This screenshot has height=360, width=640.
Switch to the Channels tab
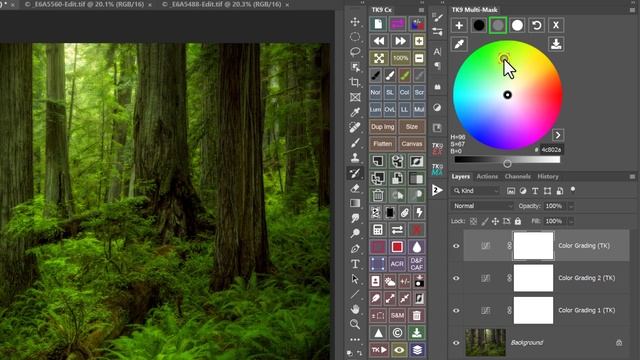(x=518, y=176)
